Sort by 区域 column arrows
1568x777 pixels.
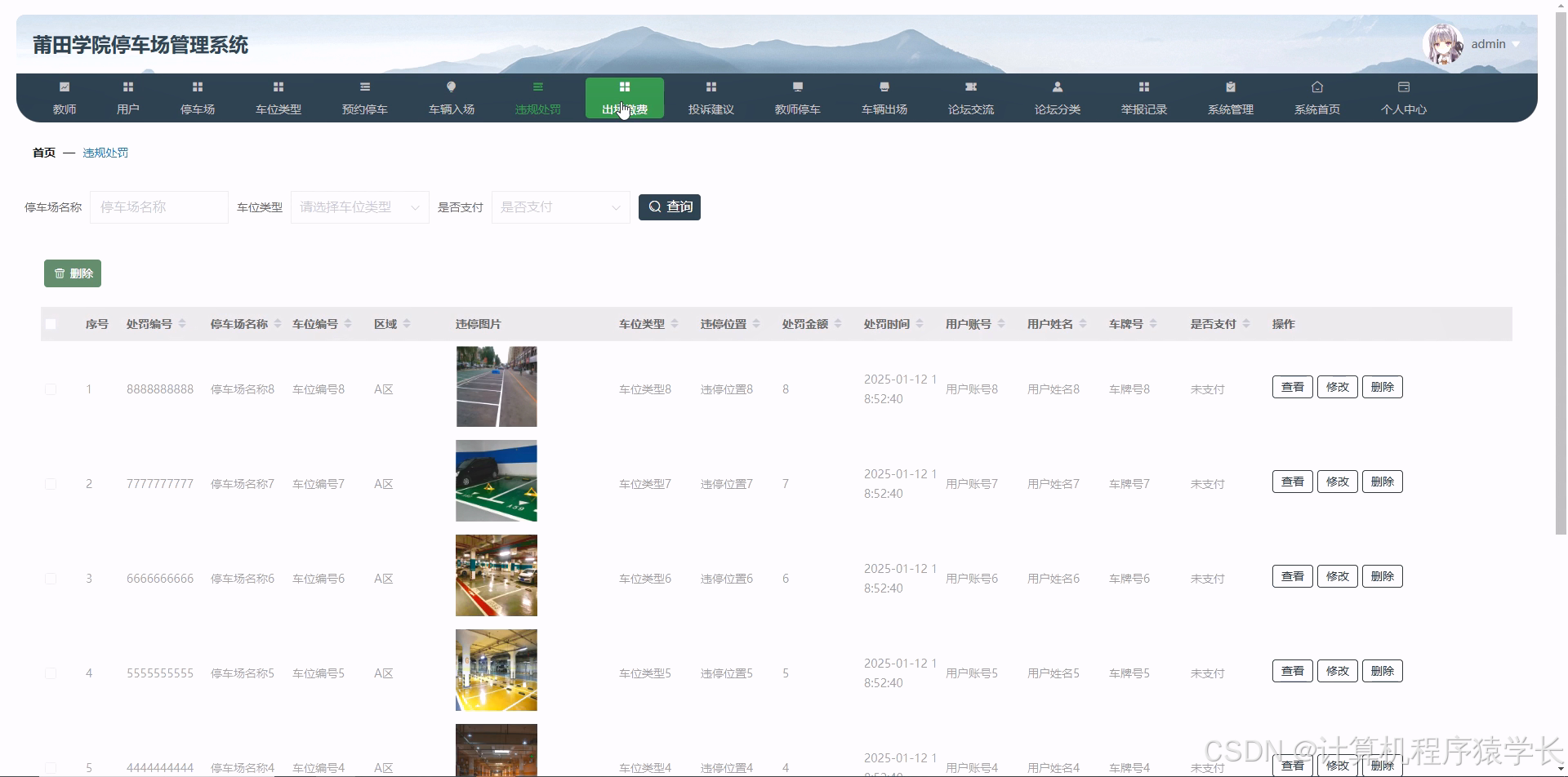407,324
